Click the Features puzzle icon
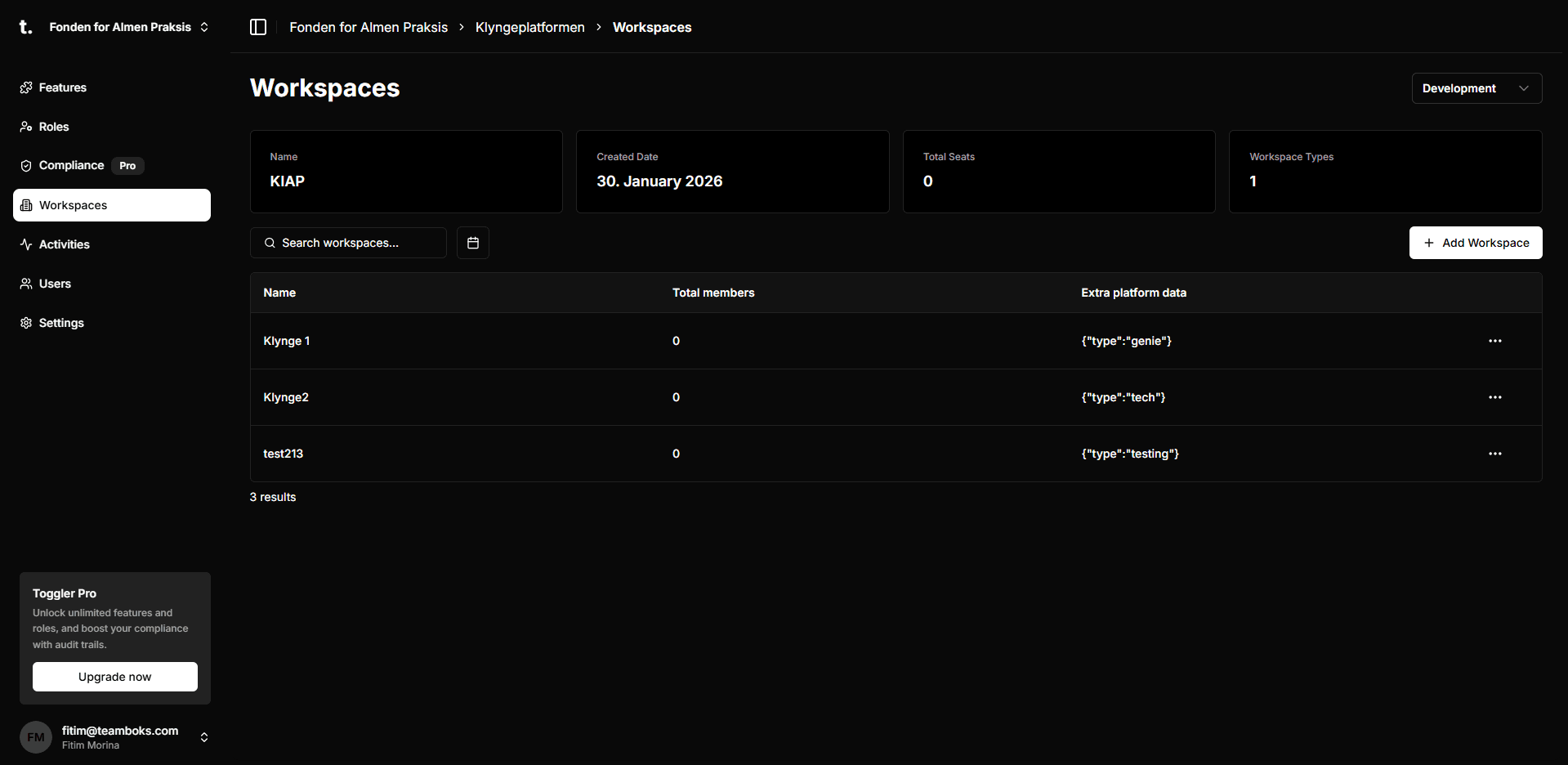 pos(26,87)
